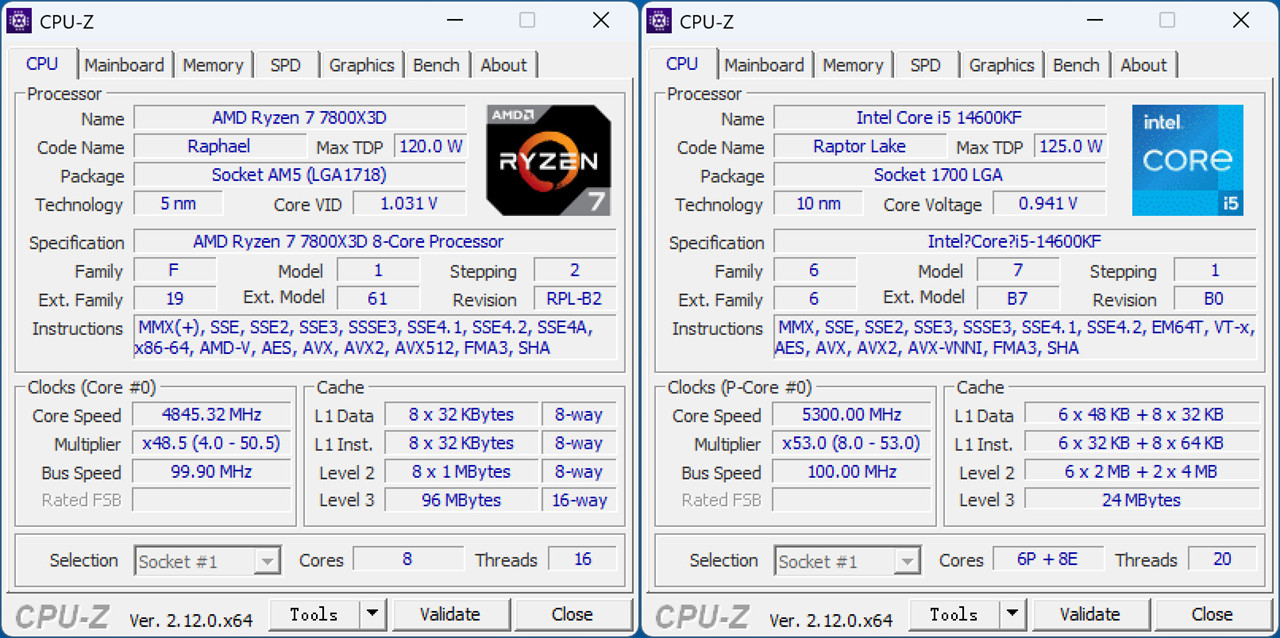Open the Socket #1 selection dropdown on right window
1280x638 pixels.
(x=906, y=561)
